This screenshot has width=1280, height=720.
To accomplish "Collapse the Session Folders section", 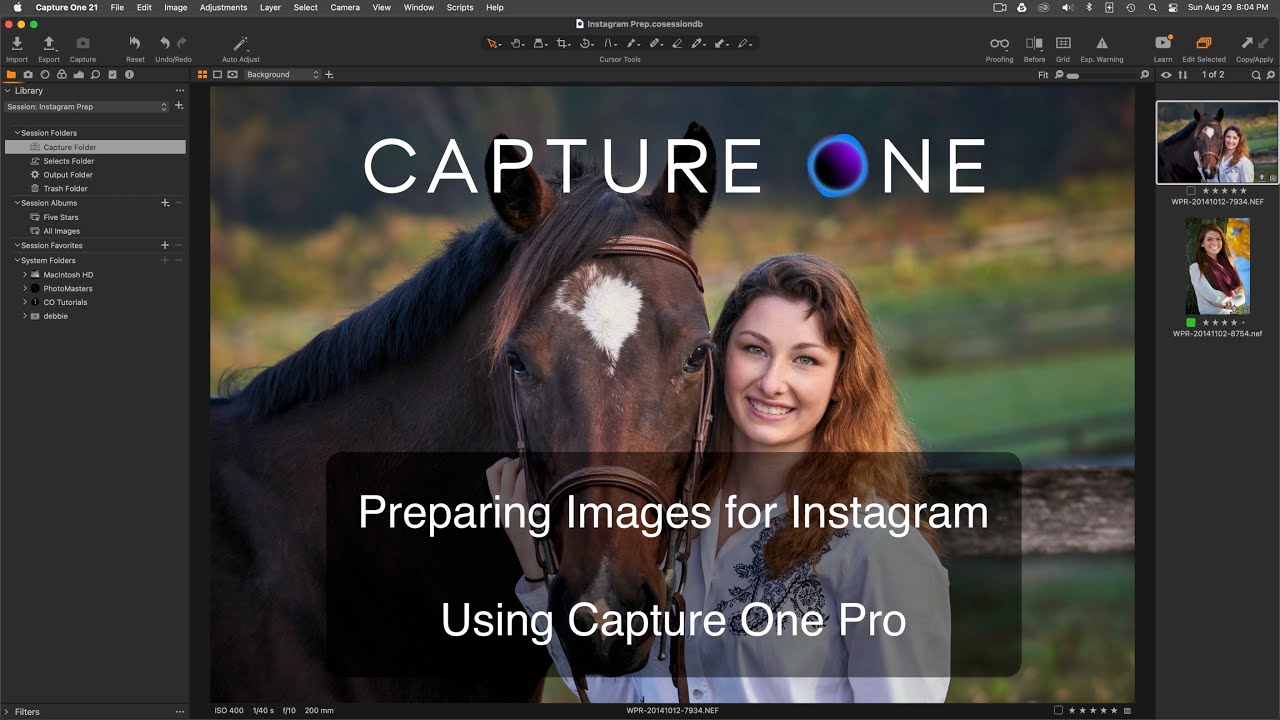I will 17,133.
